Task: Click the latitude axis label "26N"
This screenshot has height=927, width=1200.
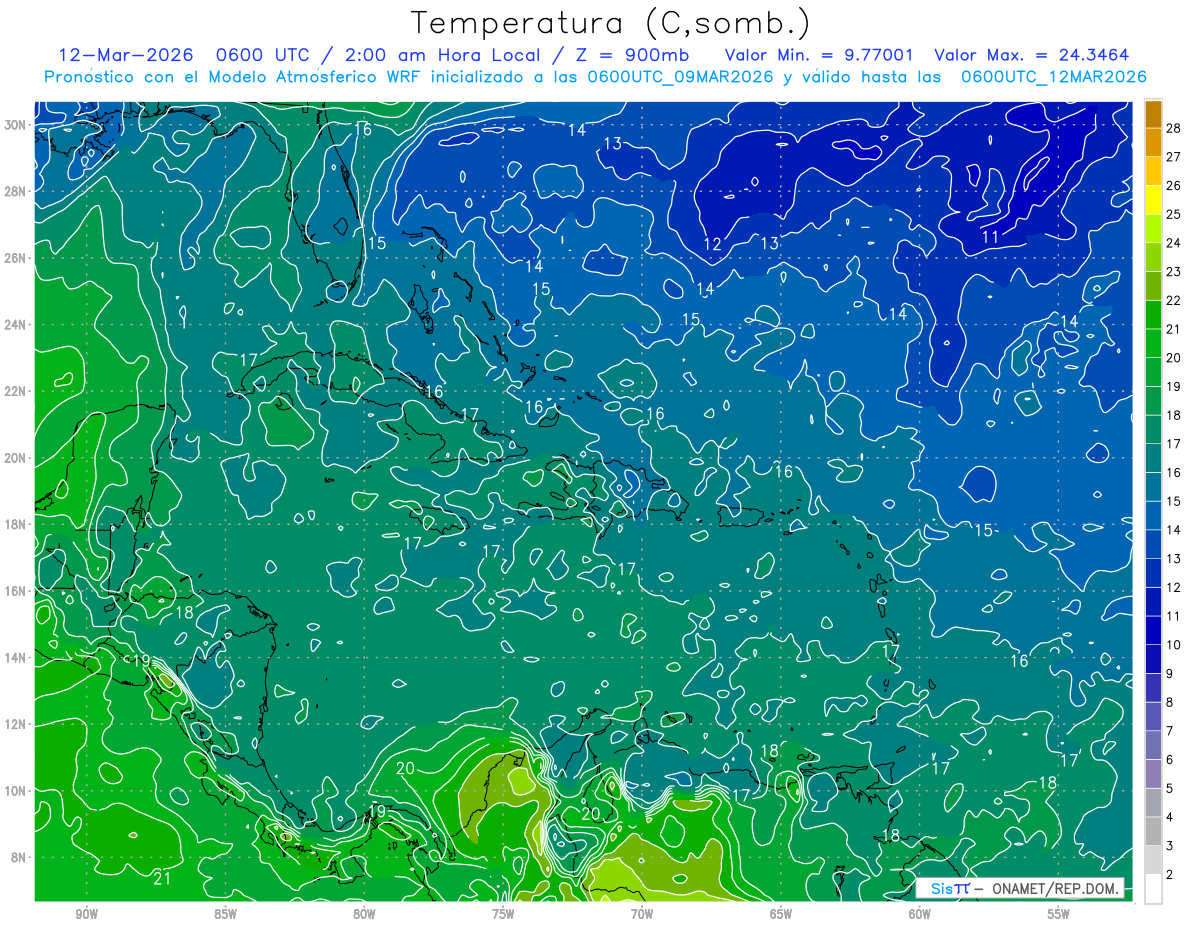Action: tap(15, 258)
